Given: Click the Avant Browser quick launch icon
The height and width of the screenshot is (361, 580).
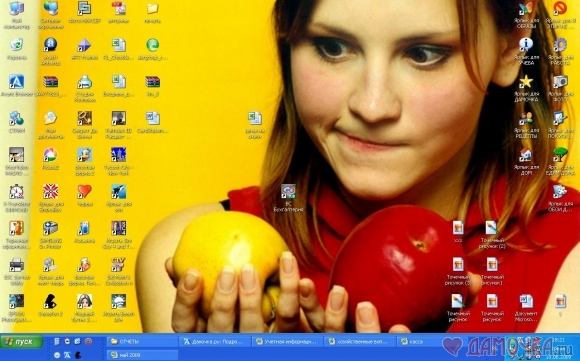Looking at the screenshot, I should (67, 355).
